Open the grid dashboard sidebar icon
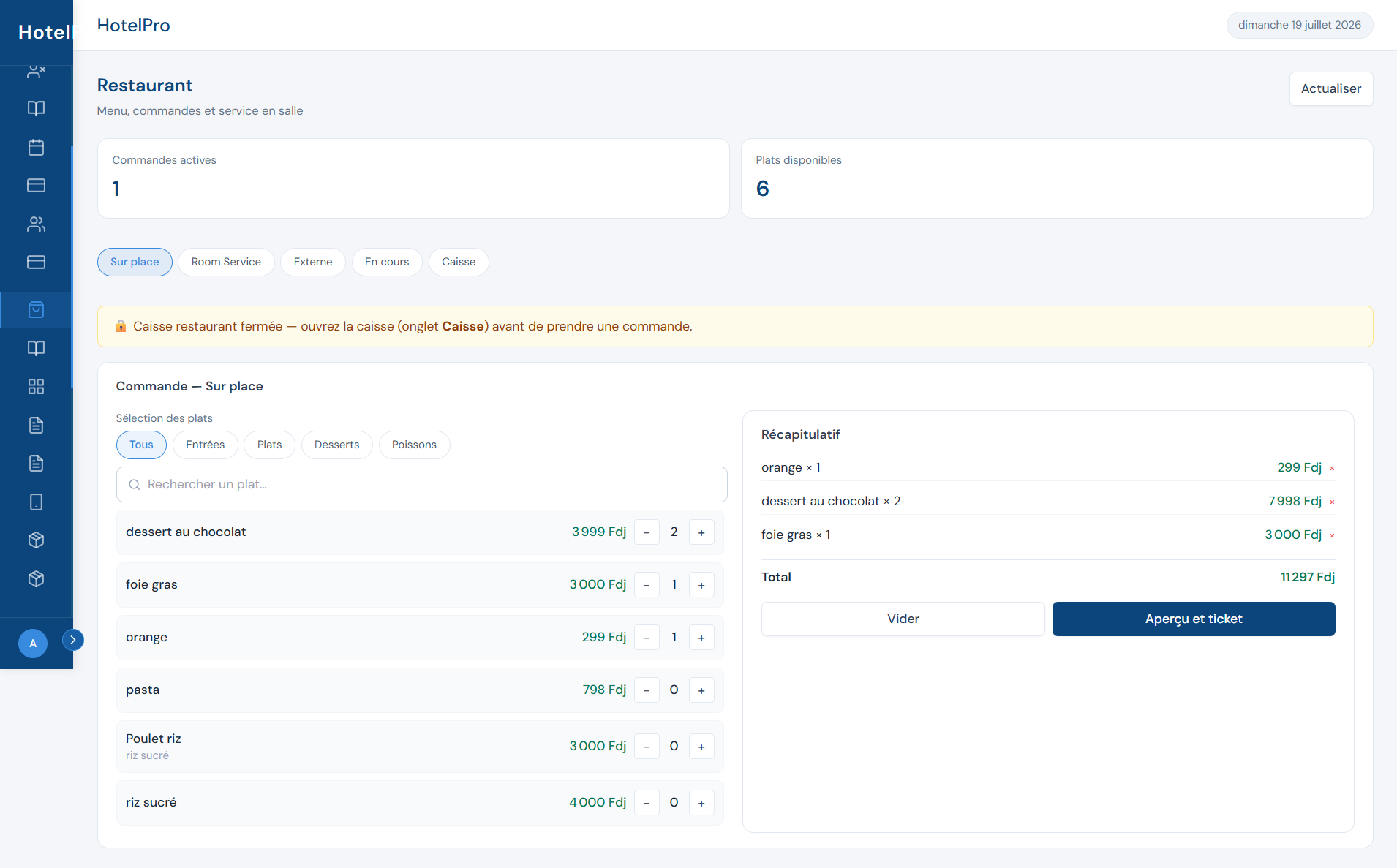The image size is (1397, 868). coord(36,387)
